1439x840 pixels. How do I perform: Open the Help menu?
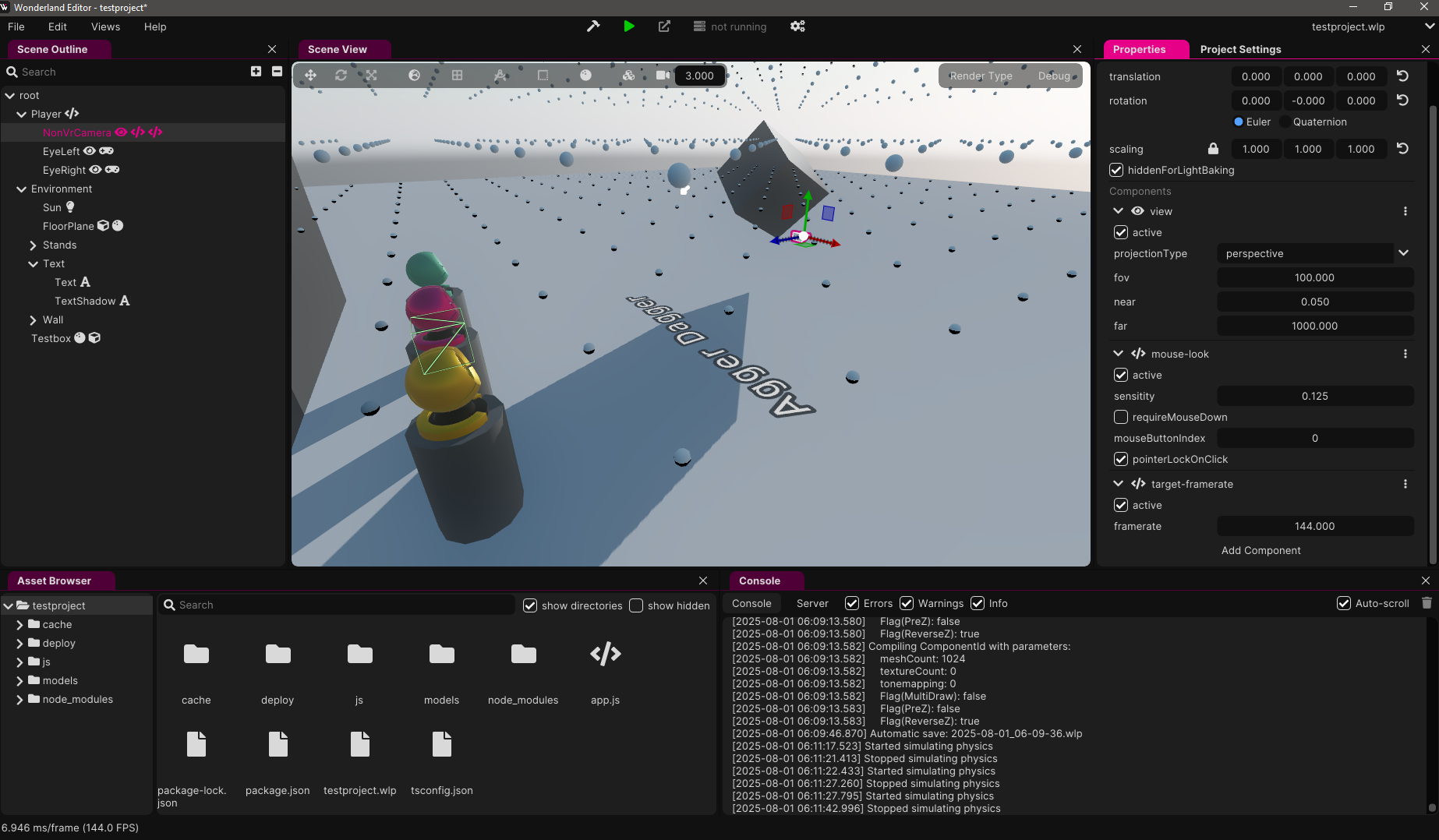point(155,26)
